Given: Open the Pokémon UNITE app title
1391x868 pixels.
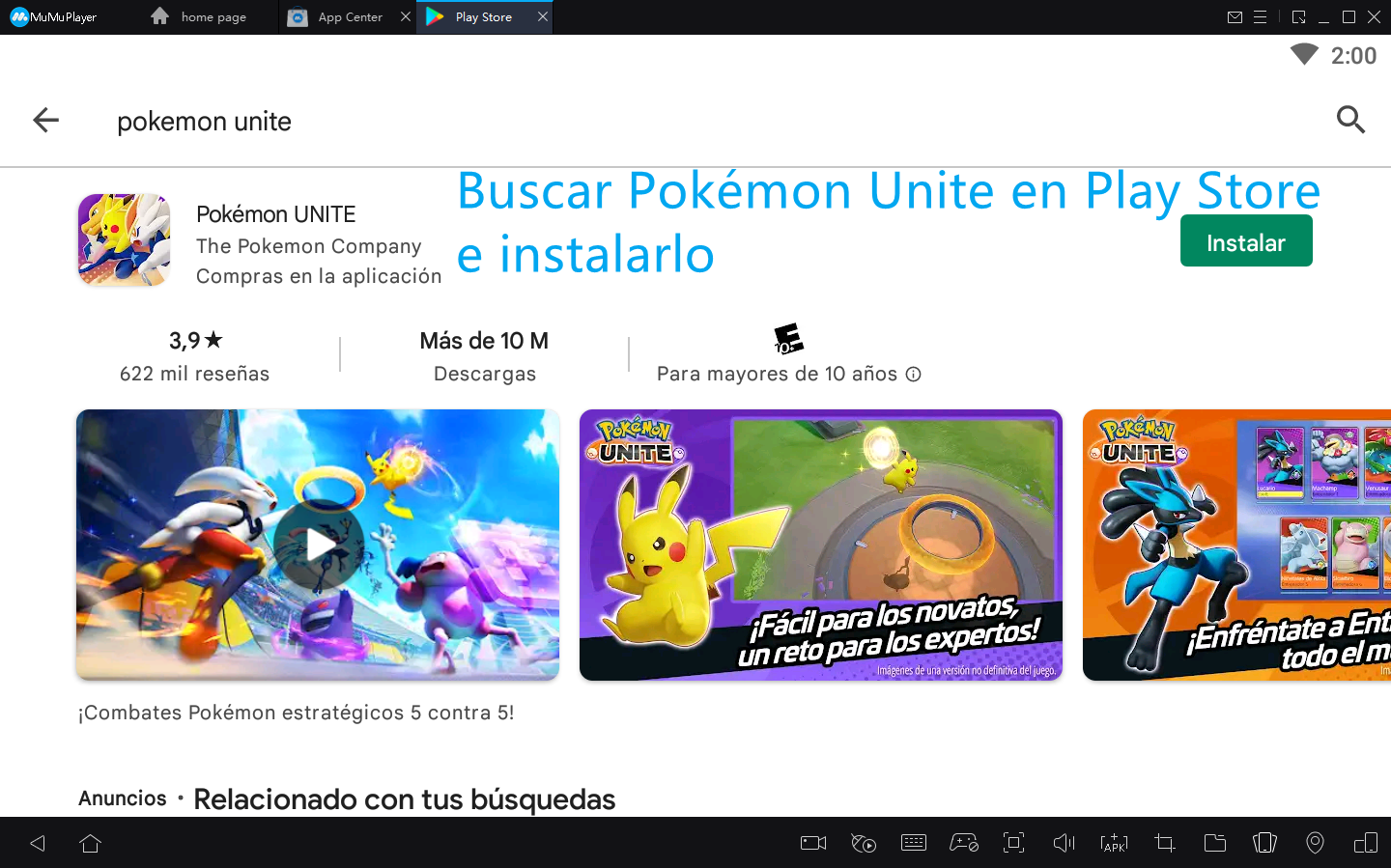Looking at the screenshot, I should pyautogui.click(x=275, y=214).
